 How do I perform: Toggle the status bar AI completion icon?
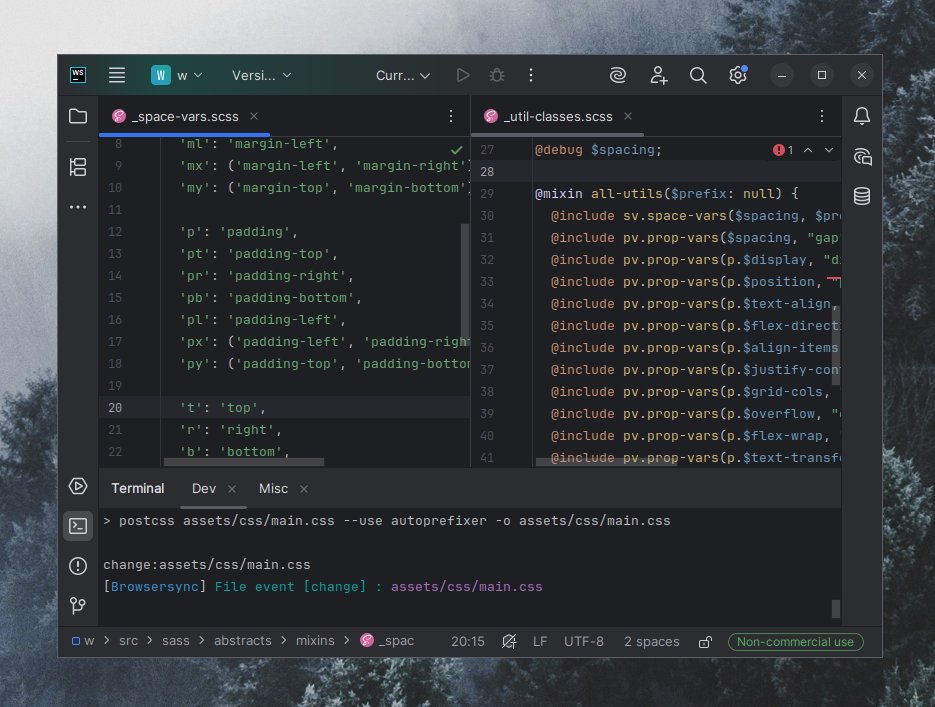pos(509,641)
